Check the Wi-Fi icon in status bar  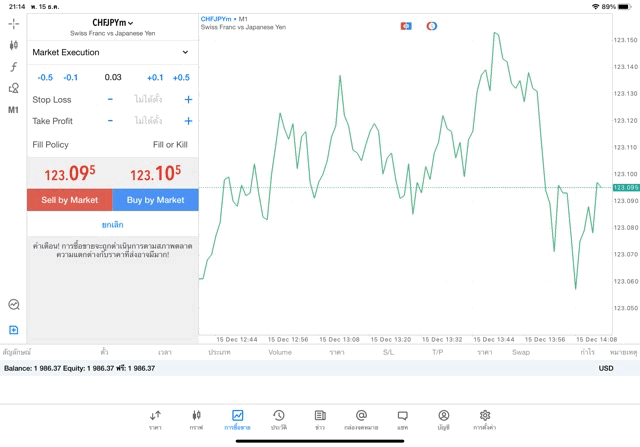pos(596,7)
